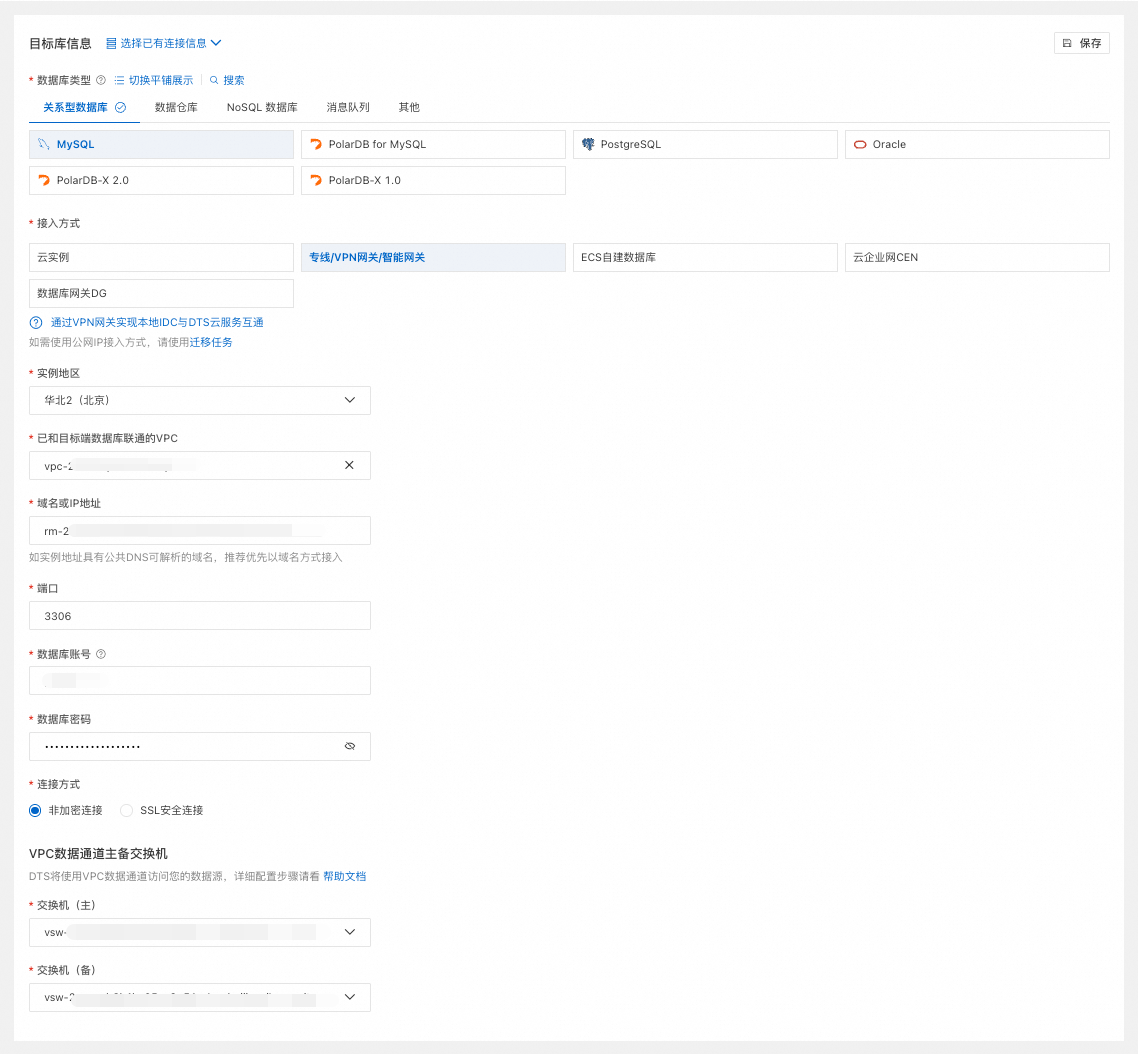Click the Oracle logo icon
The width and height of the screenshot is (1138, 1054).
pyautogui.click(x=860, y=144)
